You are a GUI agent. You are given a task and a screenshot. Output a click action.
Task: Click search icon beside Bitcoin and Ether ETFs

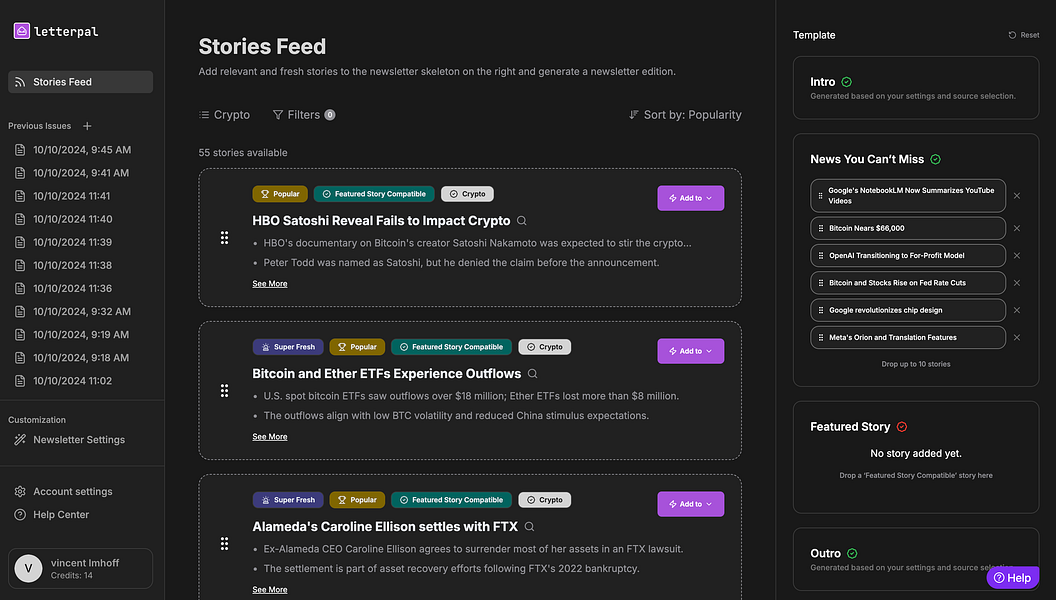[x=533, y=374]
